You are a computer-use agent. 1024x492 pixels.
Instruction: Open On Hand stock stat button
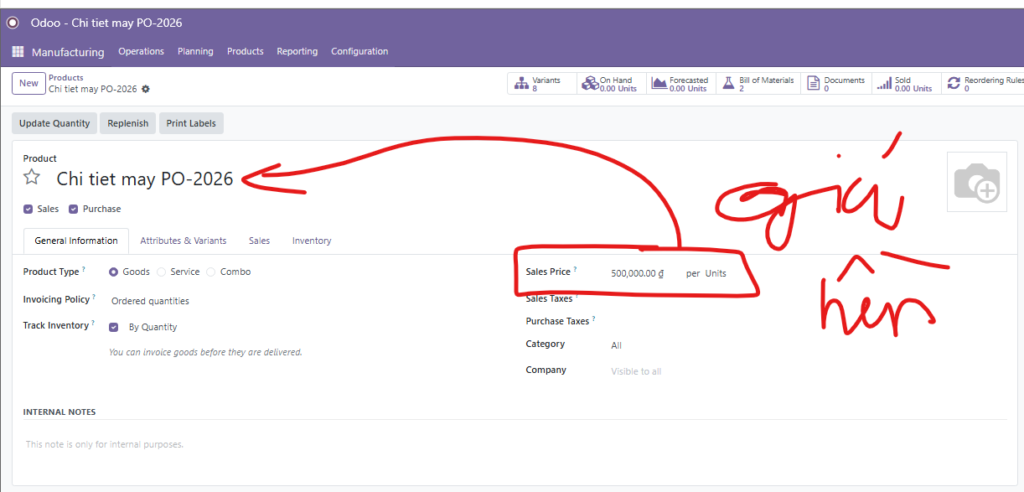608,84
